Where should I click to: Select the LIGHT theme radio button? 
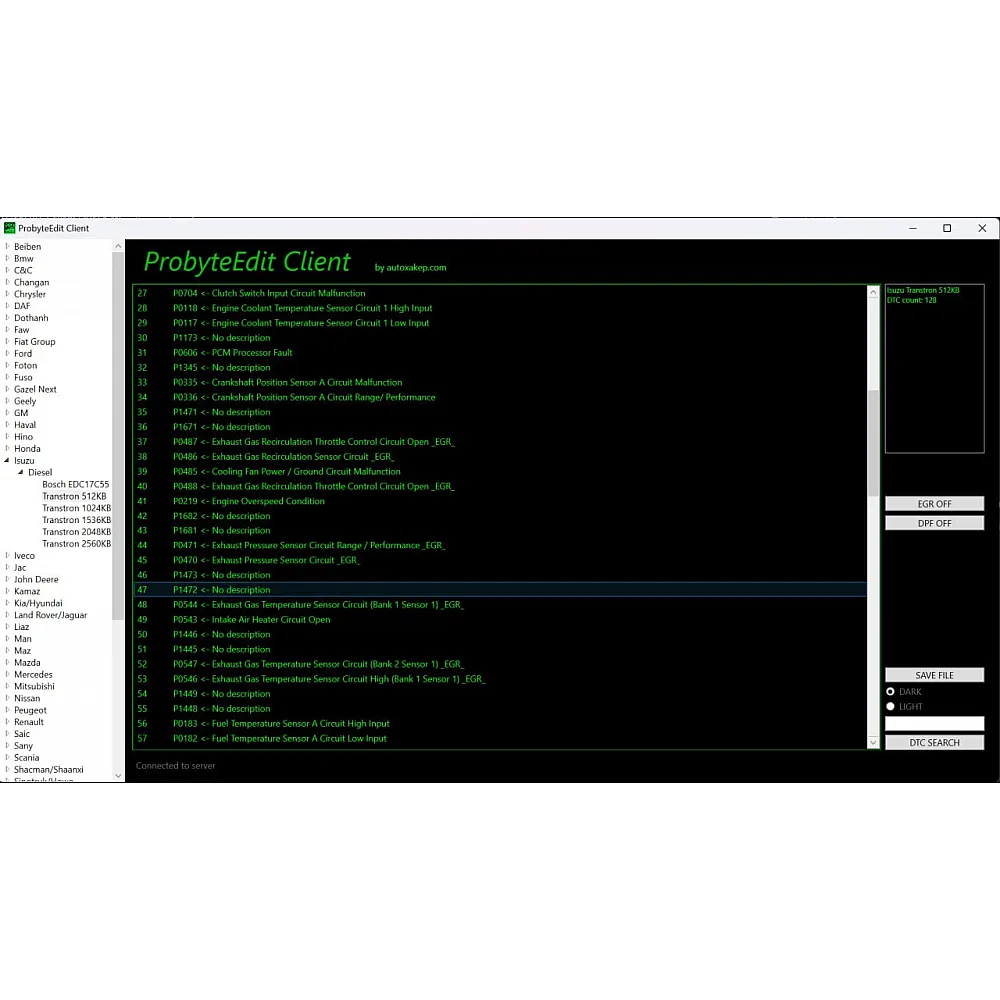coord(891,707)
